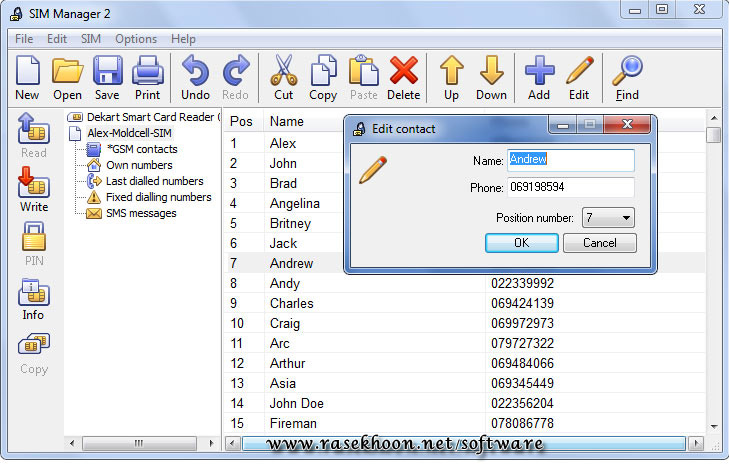The height and width of the screenshot is (465, 729).
Task: Read SIM card from the sidebar
Action: point(34,135)
